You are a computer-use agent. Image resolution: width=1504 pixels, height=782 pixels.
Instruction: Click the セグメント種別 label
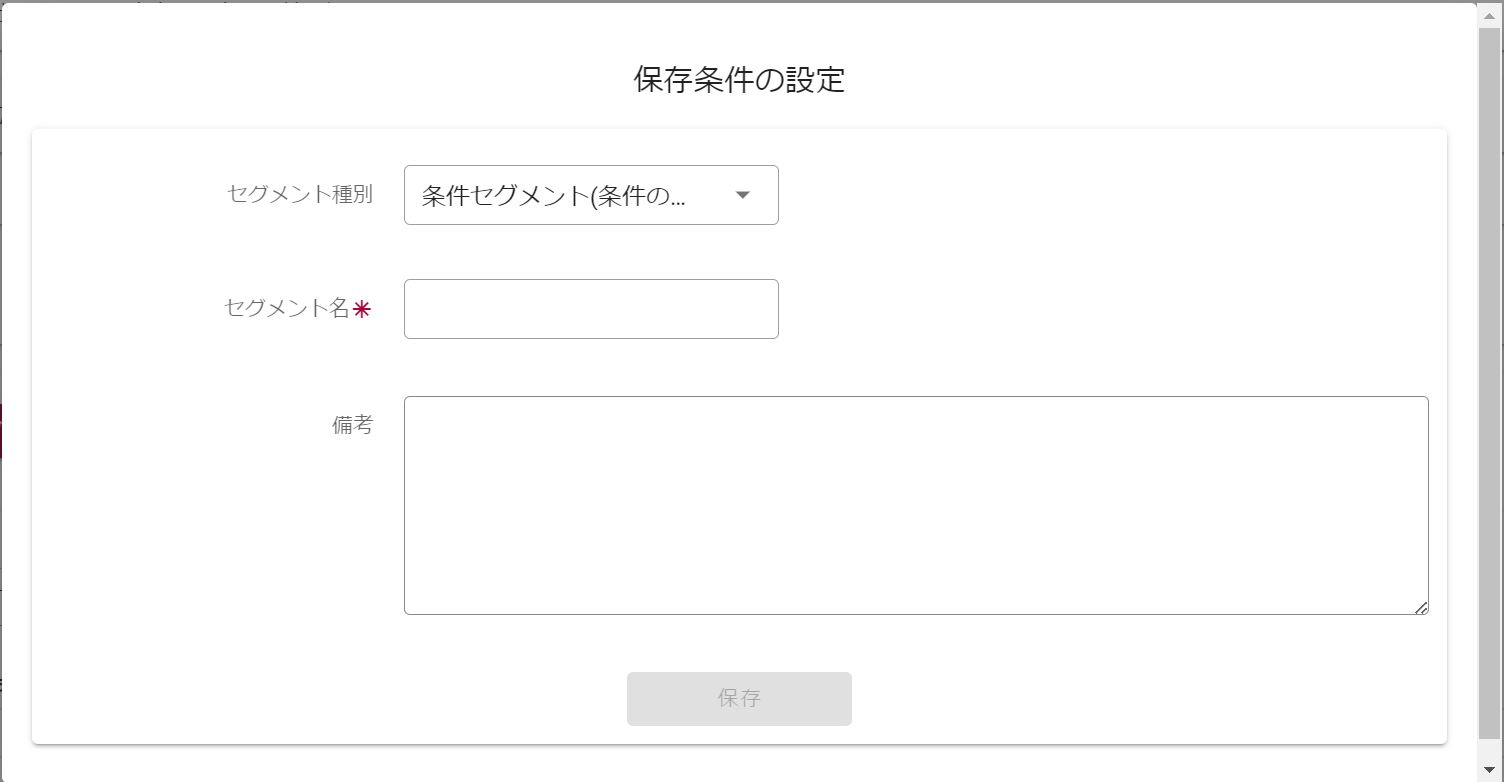300,194
